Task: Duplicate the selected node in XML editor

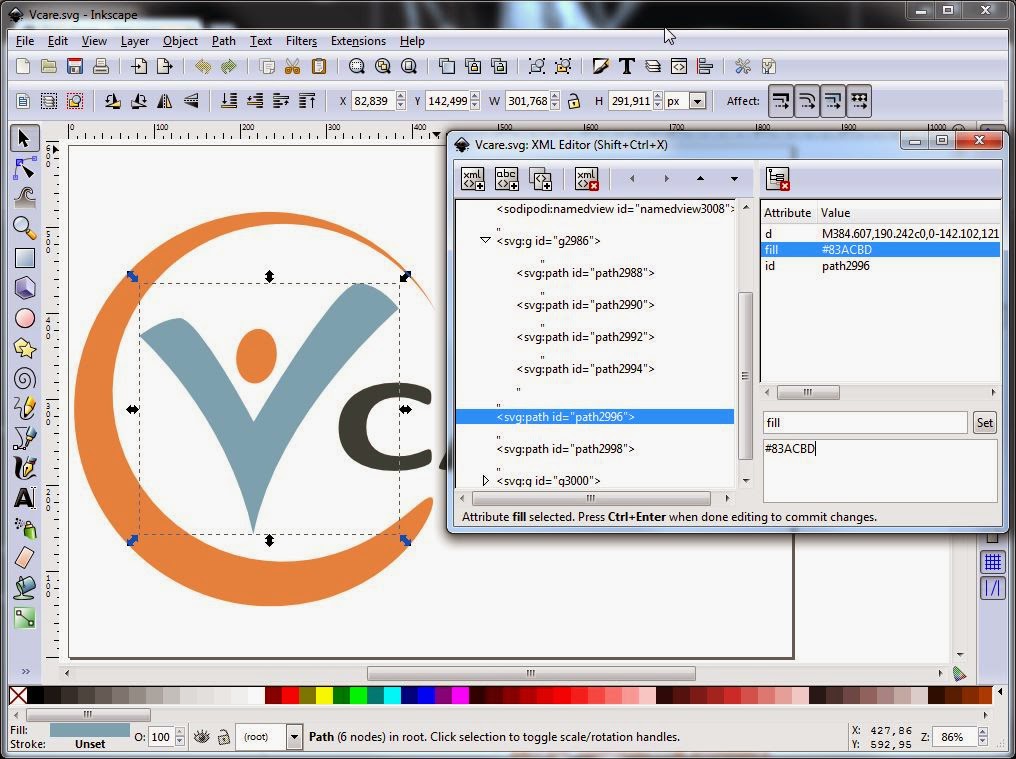Action: [541, 179]
